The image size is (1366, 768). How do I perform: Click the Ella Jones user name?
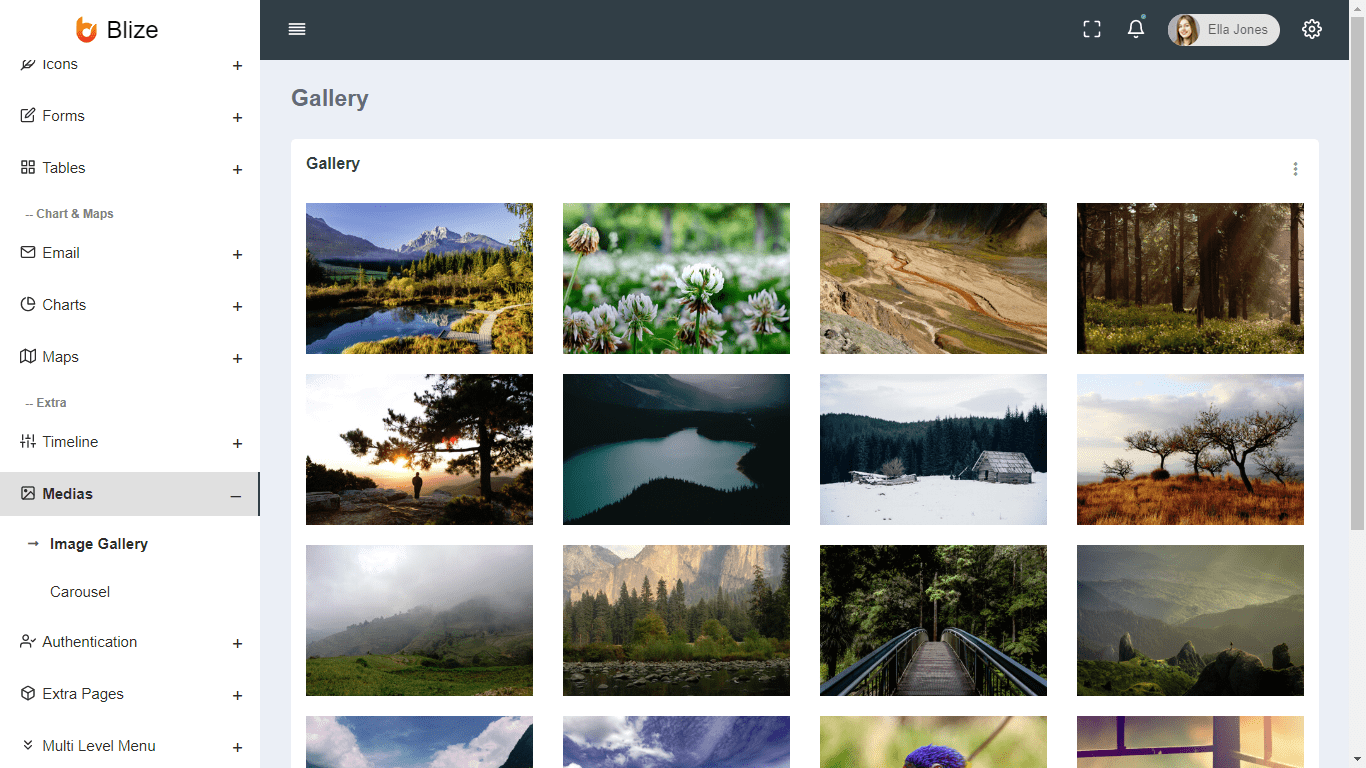pos(1238,30)
